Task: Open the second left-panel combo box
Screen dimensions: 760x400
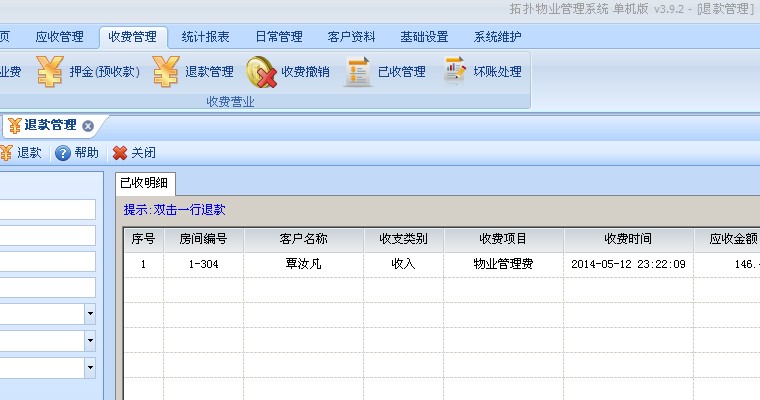Action: (90, 340)
